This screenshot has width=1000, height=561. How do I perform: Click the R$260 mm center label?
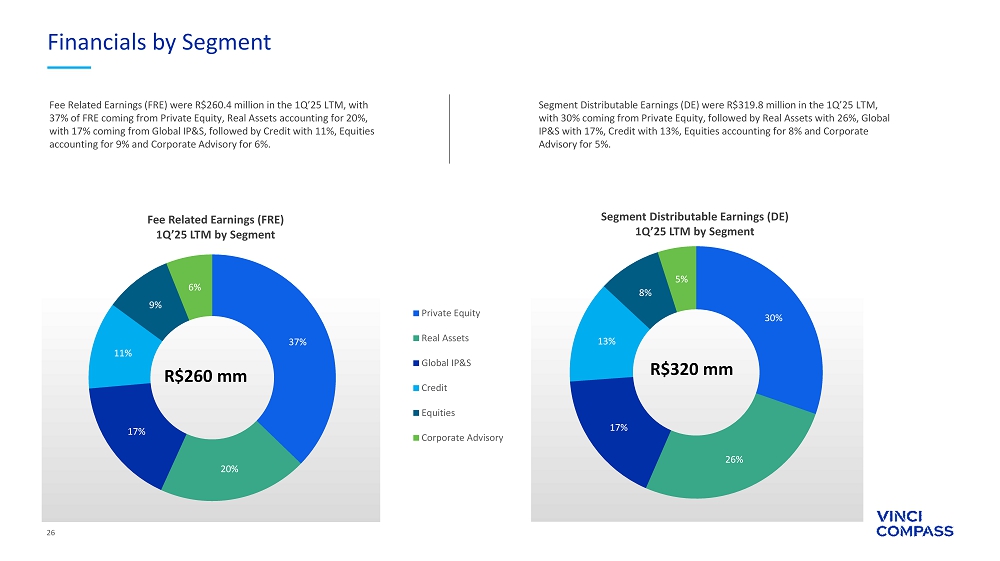point(205,376)
